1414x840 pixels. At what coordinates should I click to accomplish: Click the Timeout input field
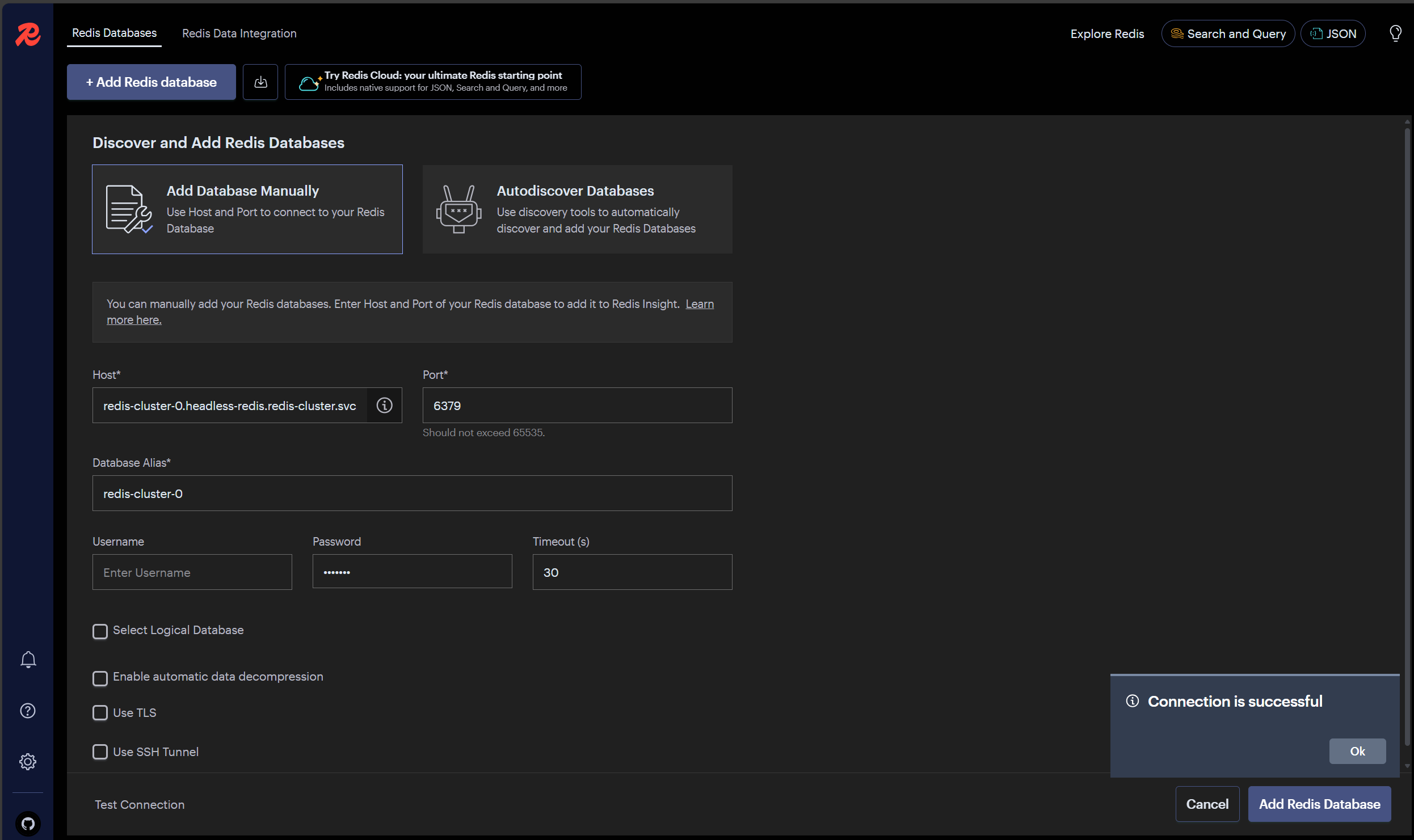coord(633,572)
